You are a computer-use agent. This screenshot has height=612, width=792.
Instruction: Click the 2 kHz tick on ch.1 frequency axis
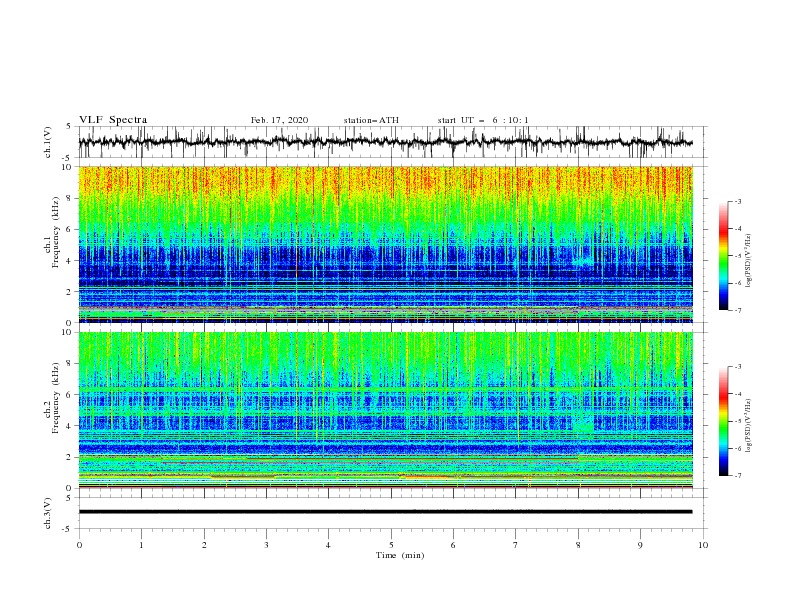pyautogui.click(x=70, y=291)
